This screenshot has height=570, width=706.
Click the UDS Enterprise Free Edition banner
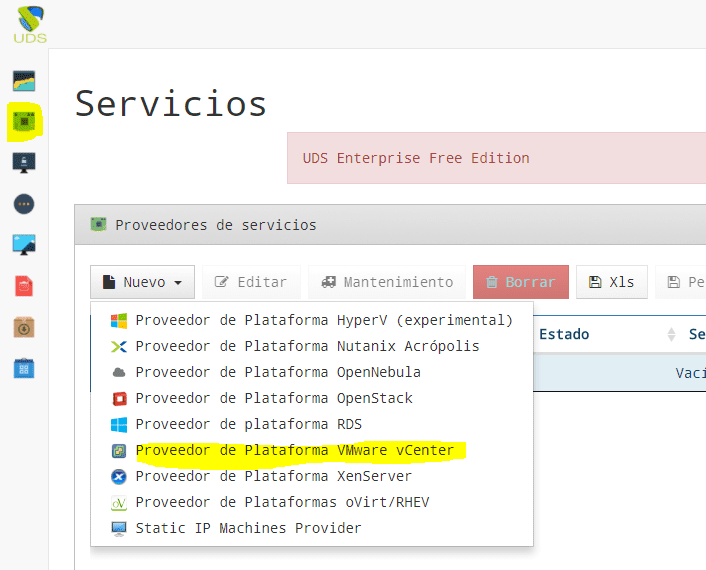coord(496,158)
